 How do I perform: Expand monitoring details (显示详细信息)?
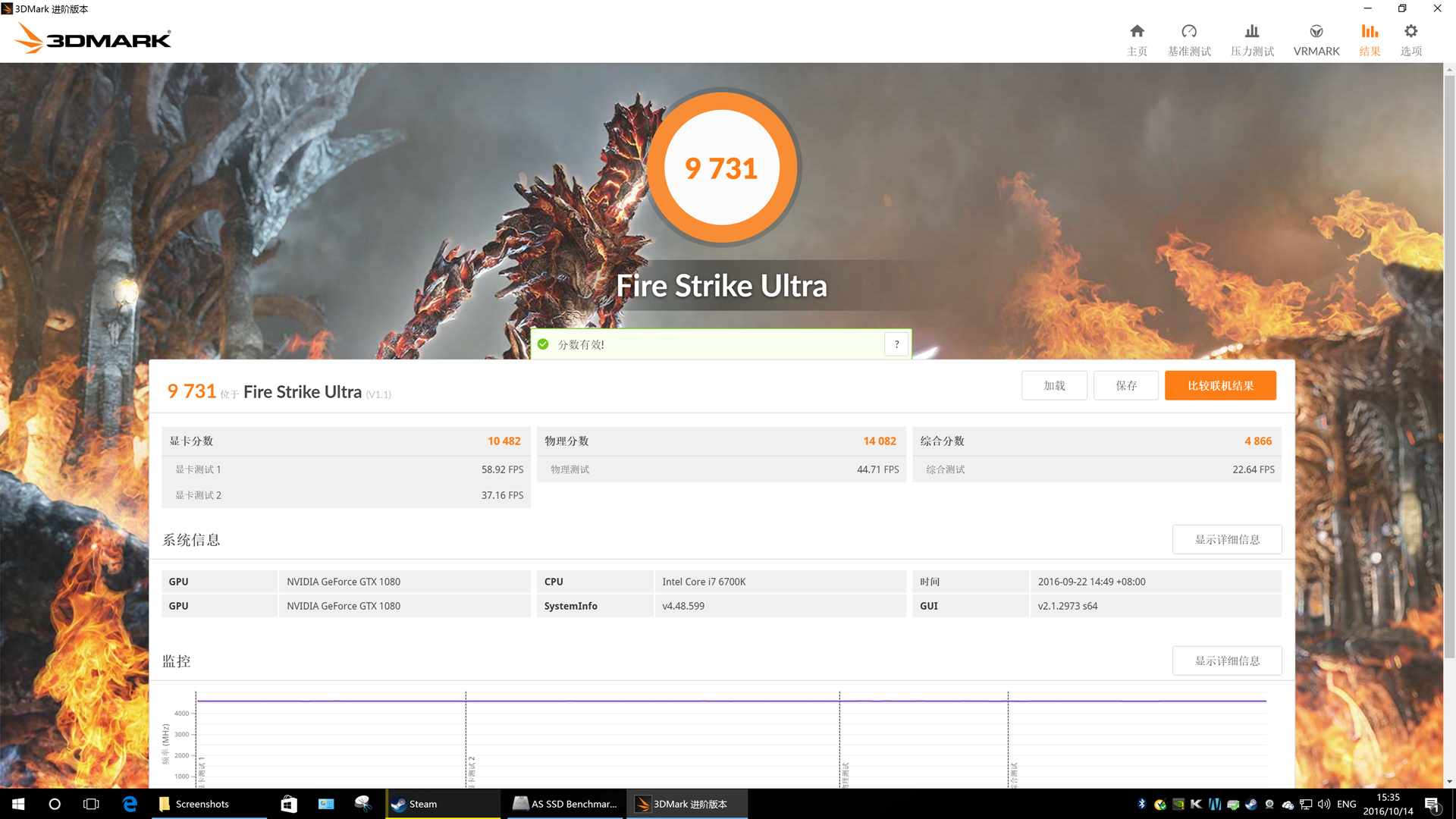[1227, 661]
